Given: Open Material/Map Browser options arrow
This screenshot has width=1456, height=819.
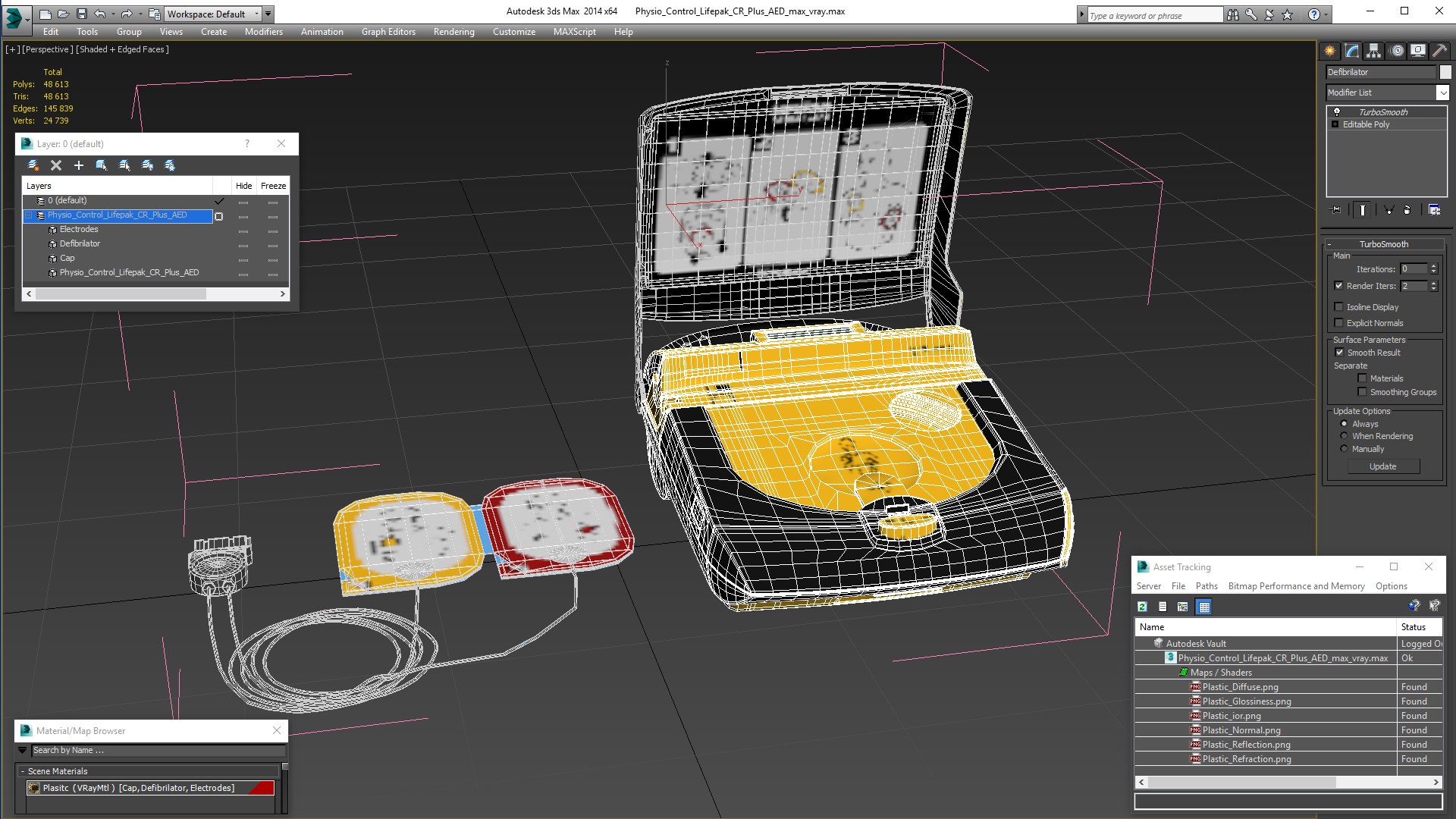Looking at the screenshot, I should [23, 750].
